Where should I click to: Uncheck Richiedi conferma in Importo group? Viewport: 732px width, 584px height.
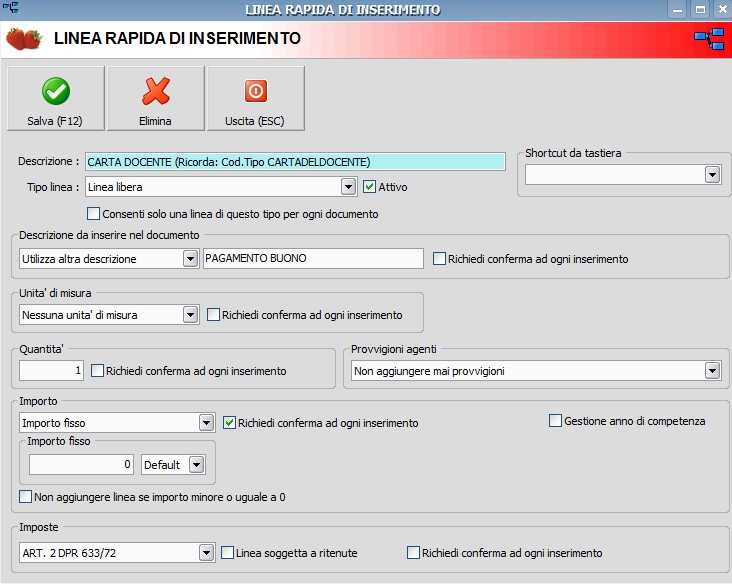pyautogui.click(x=229, y=422)
